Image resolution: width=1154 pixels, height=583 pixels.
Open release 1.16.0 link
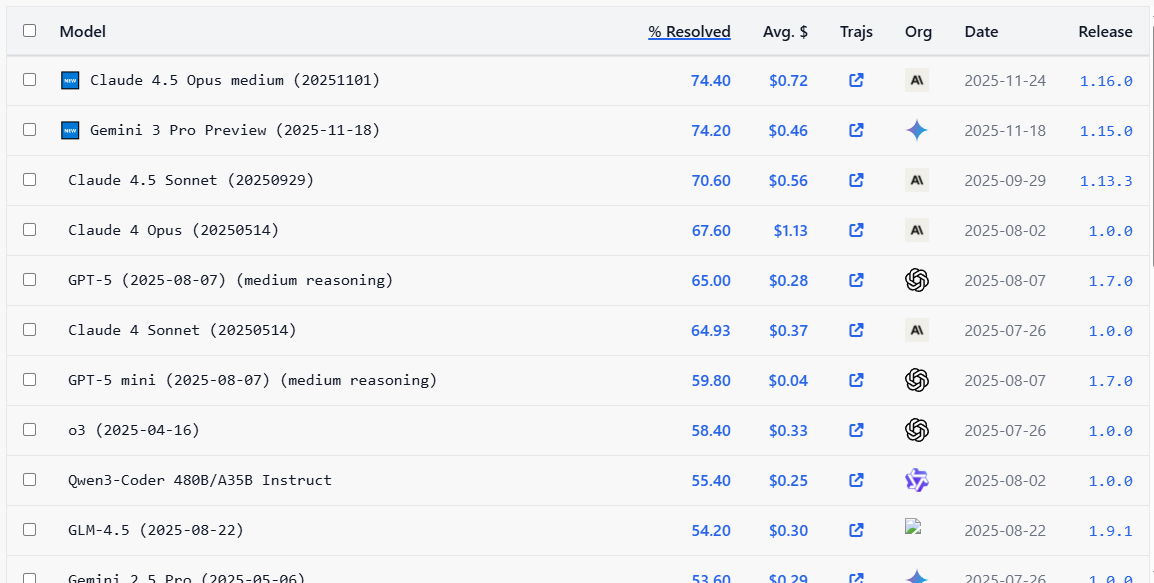click(1106, 80)
